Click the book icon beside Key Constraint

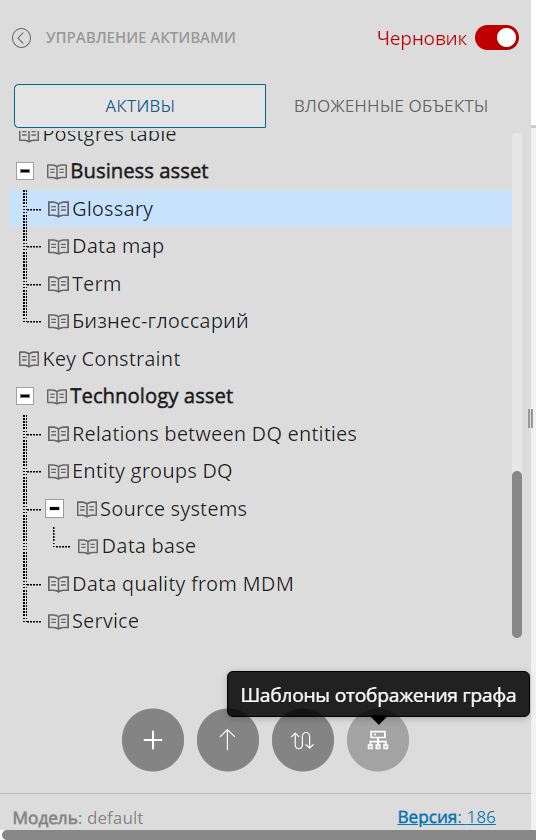(29, 359)
